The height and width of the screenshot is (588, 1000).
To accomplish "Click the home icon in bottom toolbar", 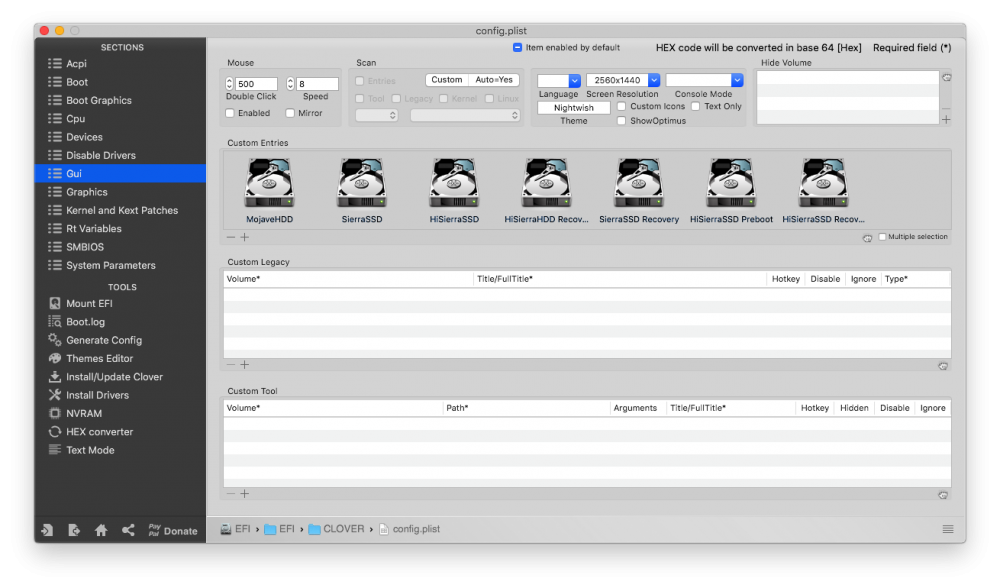I will click(101, 531).
